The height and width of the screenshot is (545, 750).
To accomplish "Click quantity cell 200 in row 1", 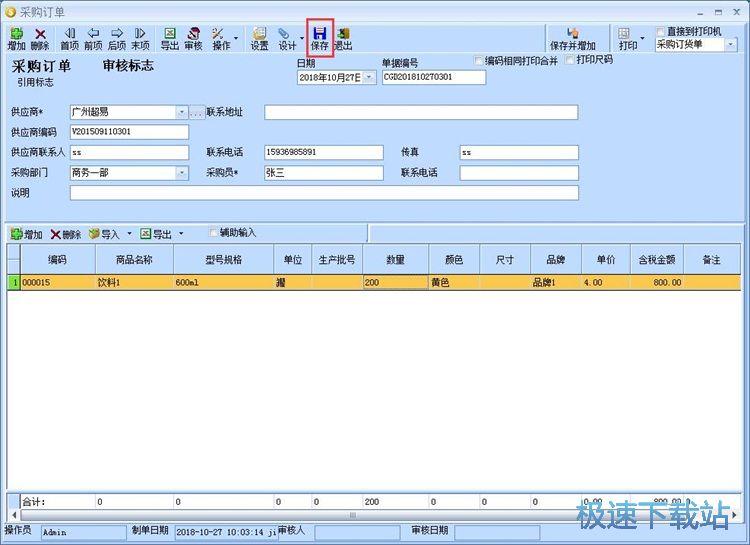I will 396,282.
